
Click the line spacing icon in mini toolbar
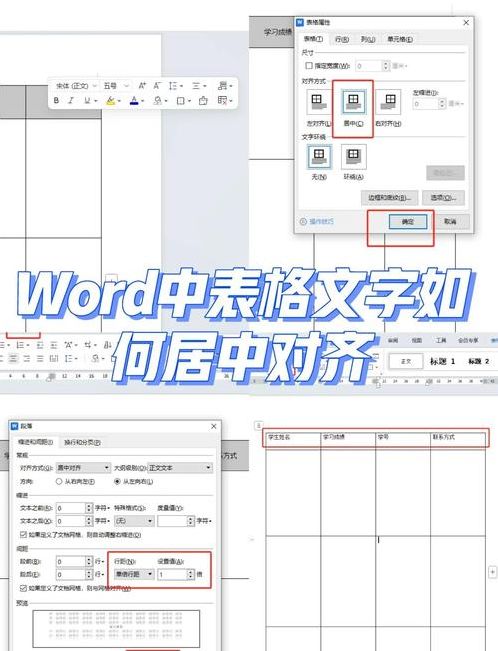click(x=174, y=86)
